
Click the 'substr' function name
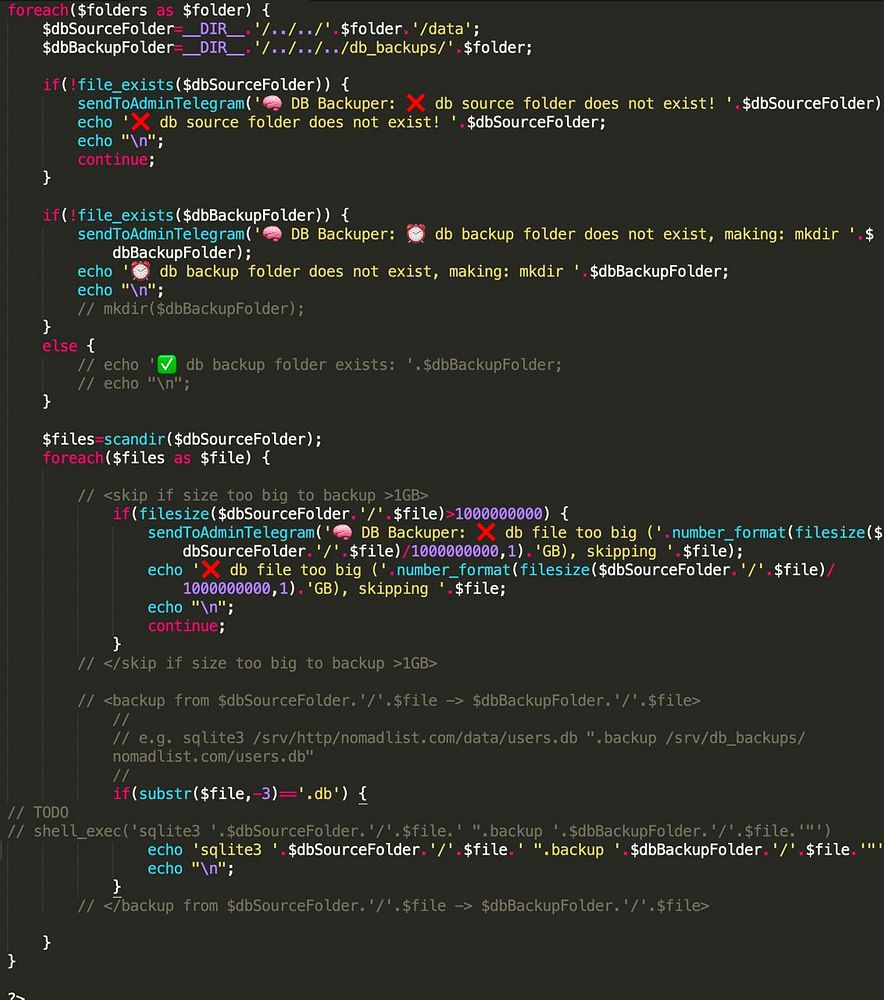[165, 793]
